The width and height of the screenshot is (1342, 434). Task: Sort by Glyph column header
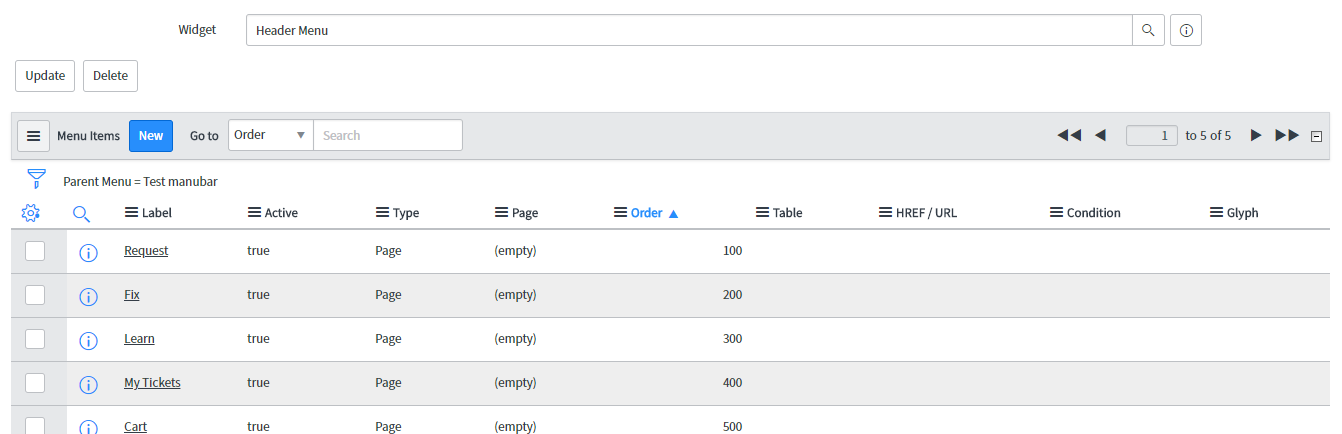click(x=1243, y=212)
